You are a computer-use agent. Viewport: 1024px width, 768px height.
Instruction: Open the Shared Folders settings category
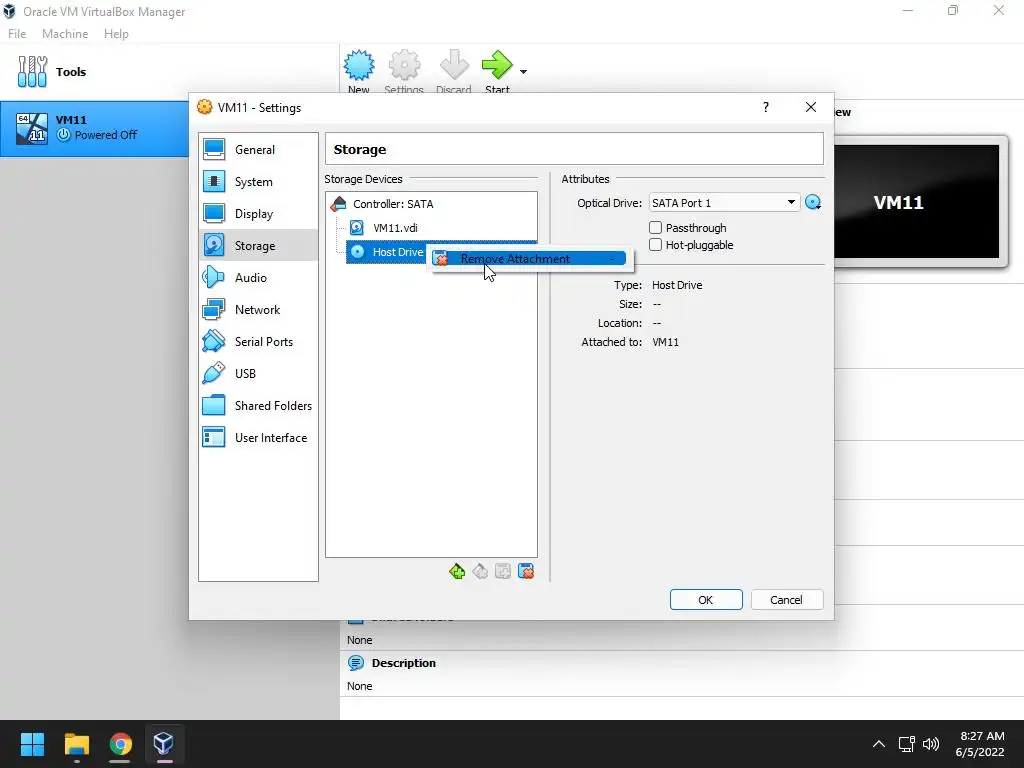point(258,406)
